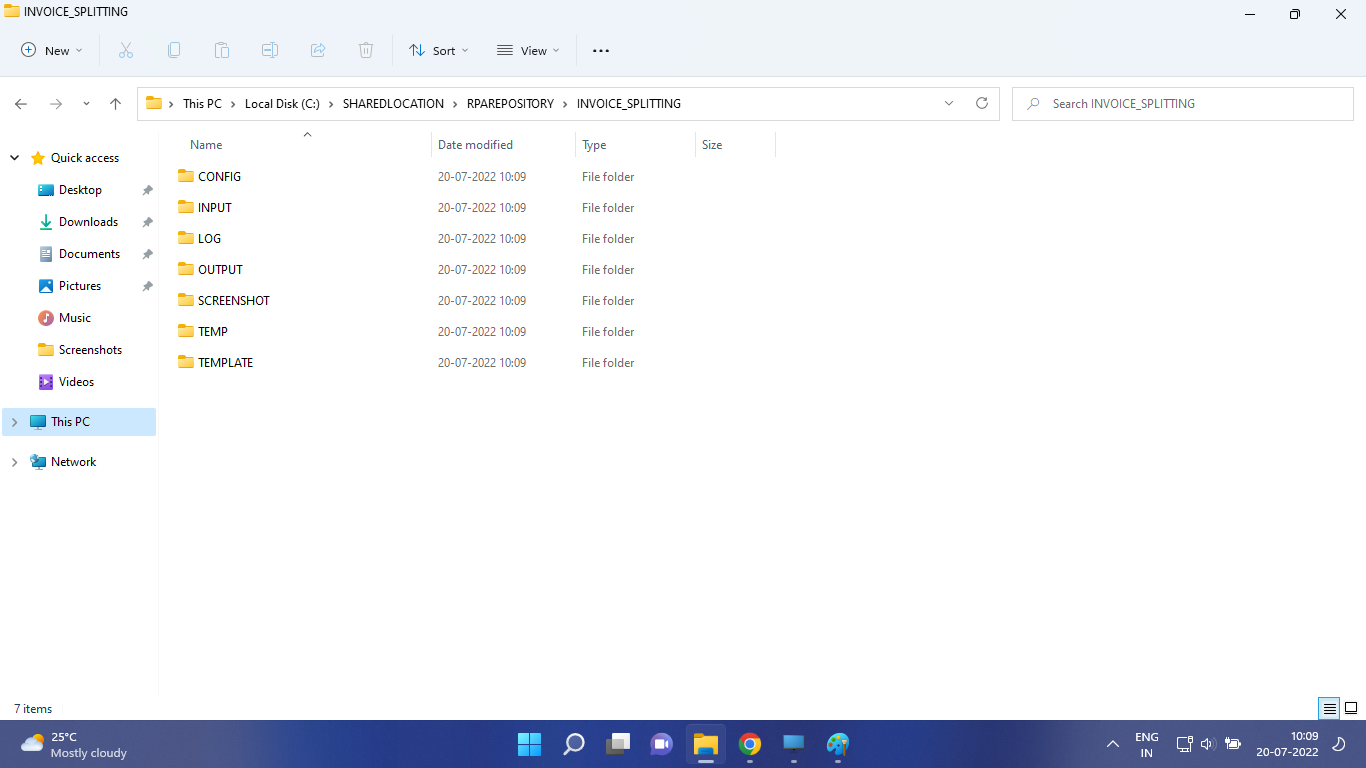This screenshot has width=1366, height=768.
Task: Switch to large thumbnails view toggle
Action: 1351,708
